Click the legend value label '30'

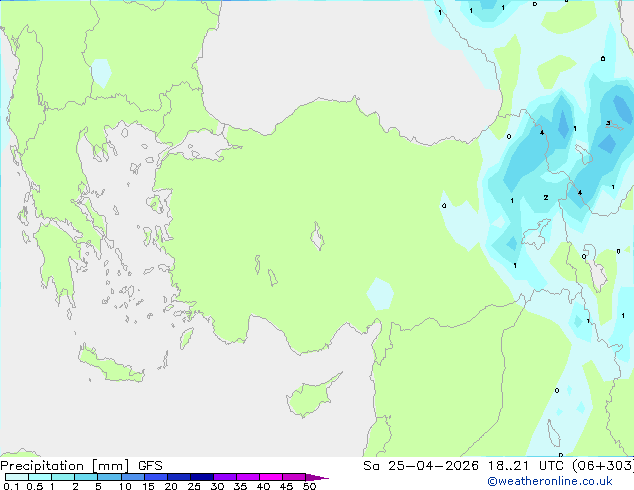[217, 486]
